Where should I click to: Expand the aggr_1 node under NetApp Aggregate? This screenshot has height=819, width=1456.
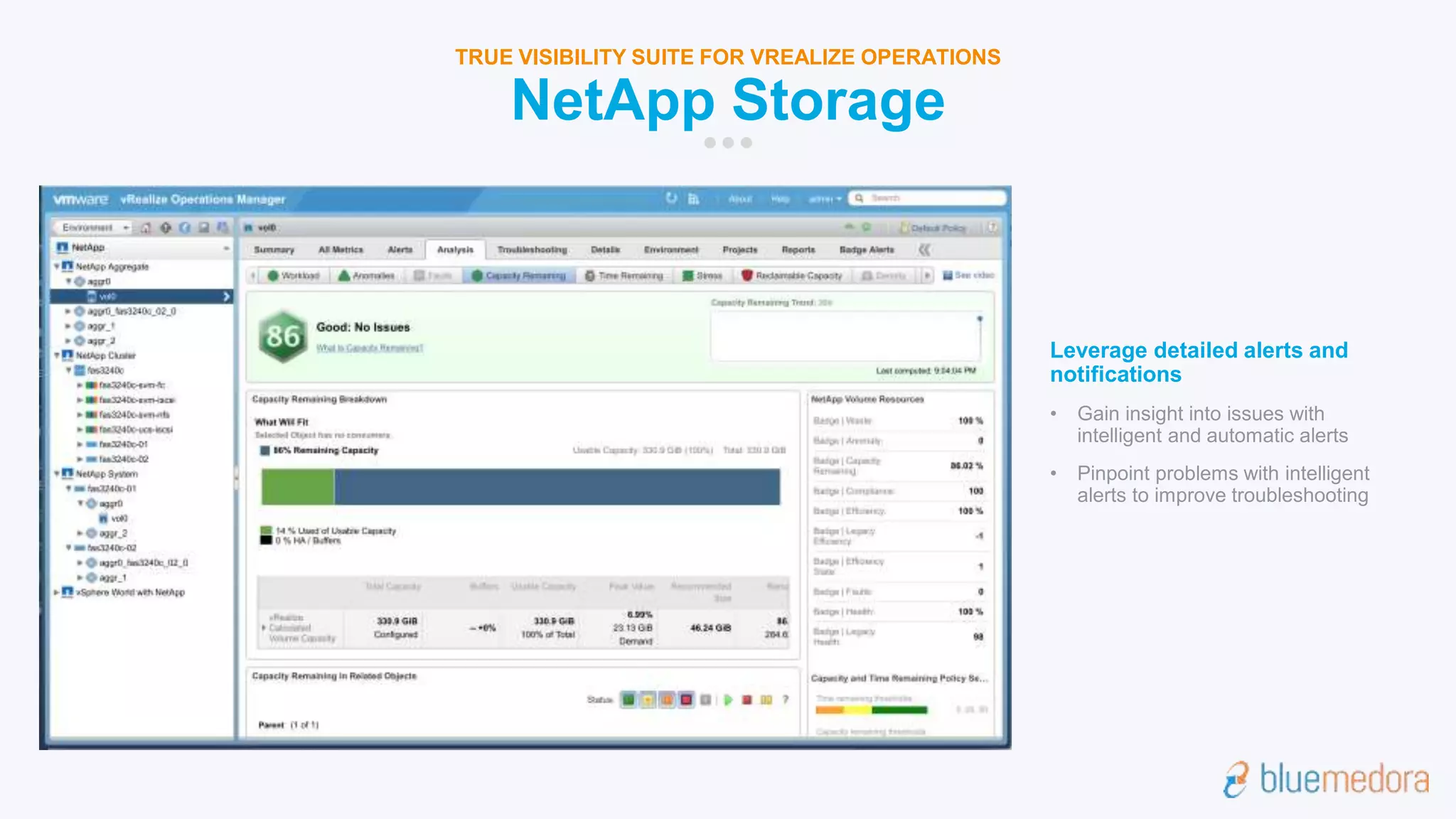click(68, 326)
